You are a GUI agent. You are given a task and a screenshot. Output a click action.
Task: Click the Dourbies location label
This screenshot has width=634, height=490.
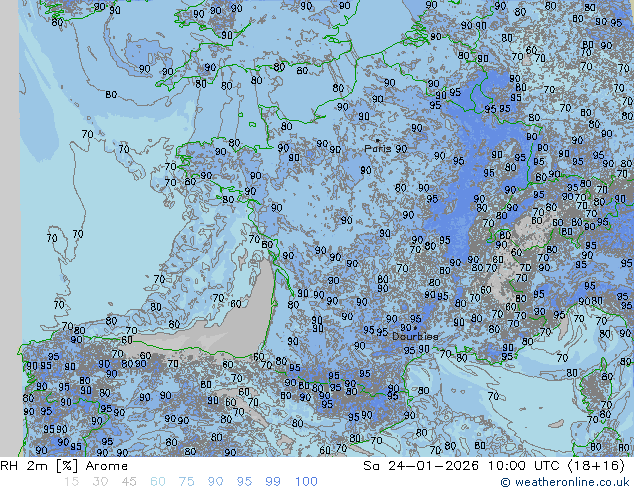(x=415, y=336)
